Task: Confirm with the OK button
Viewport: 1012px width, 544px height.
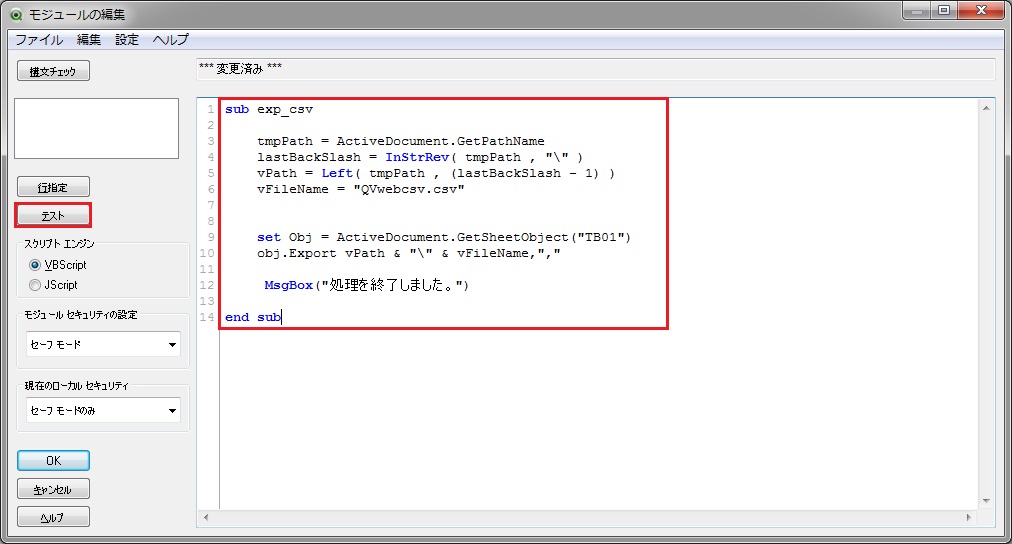Action: click(53, 461)
